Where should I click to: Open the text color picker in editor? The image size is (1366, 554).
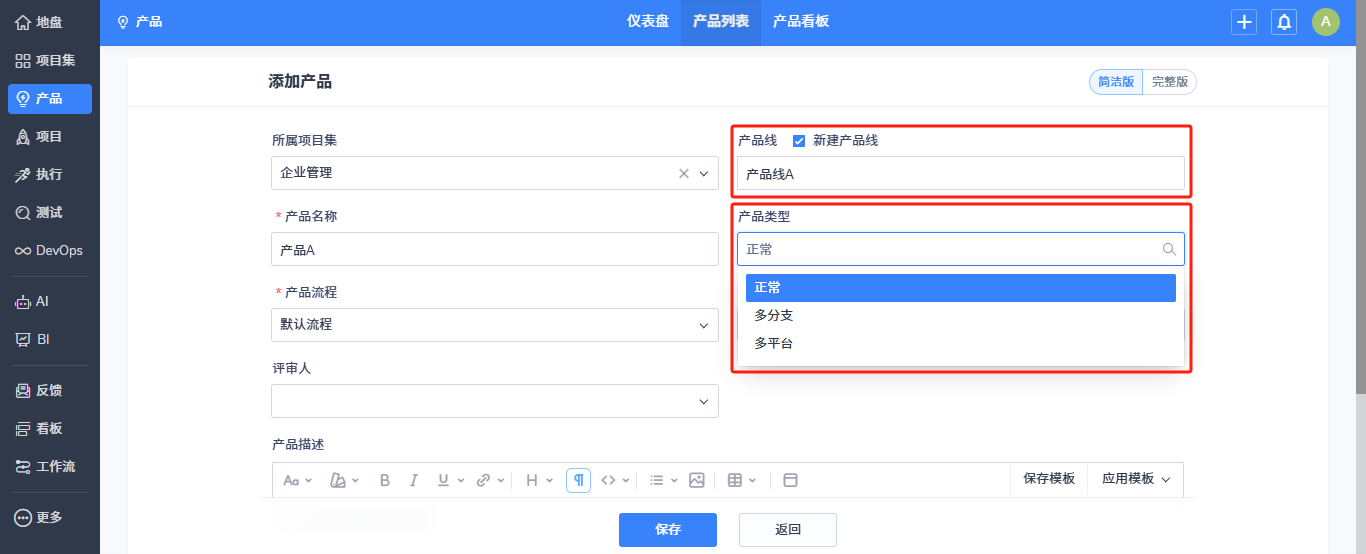338,480
